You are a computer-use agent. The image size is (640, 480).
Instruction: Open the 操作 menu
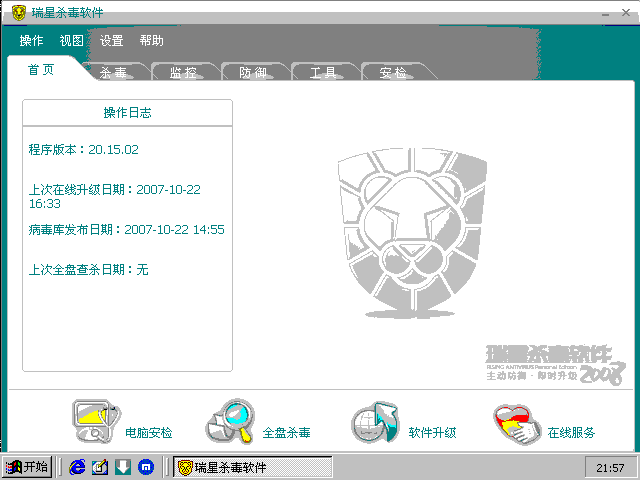(31, 40)
